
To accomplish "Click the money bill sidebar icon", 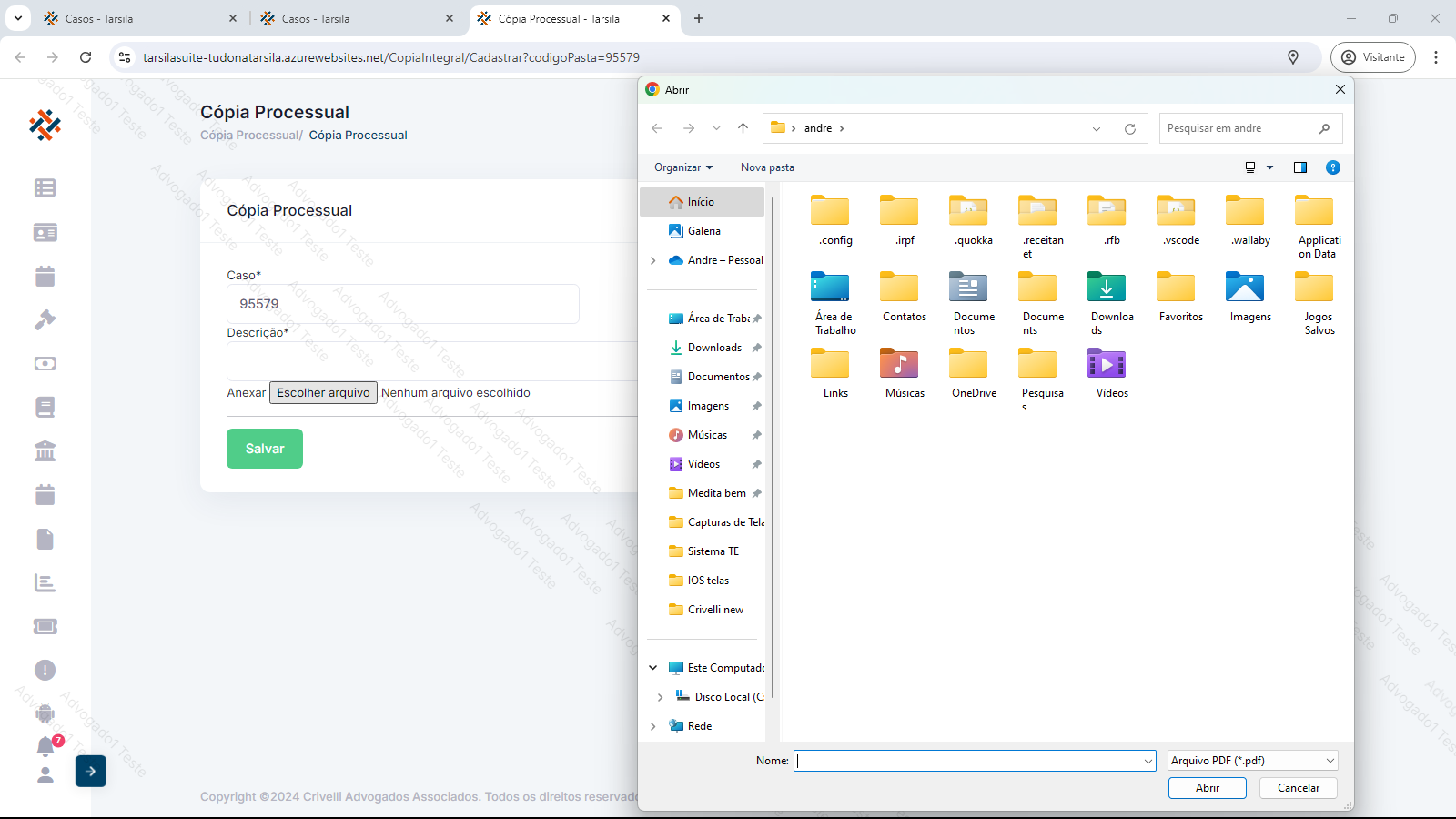I will [x=45, y=363].
